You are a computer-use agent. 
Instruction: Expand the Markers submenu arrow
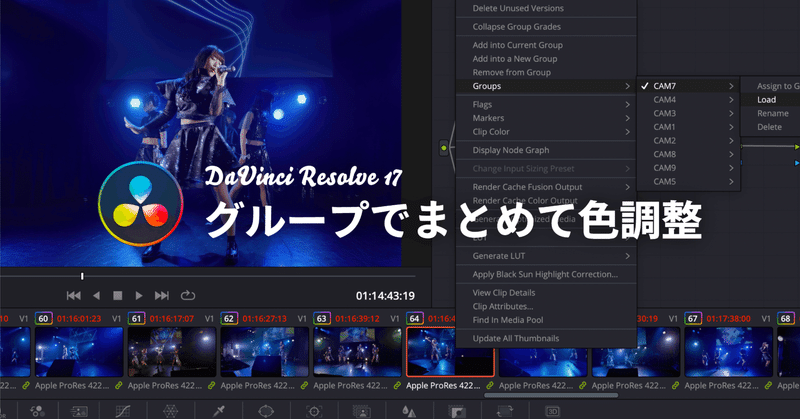pyautogui.click(x=628, y=118)
